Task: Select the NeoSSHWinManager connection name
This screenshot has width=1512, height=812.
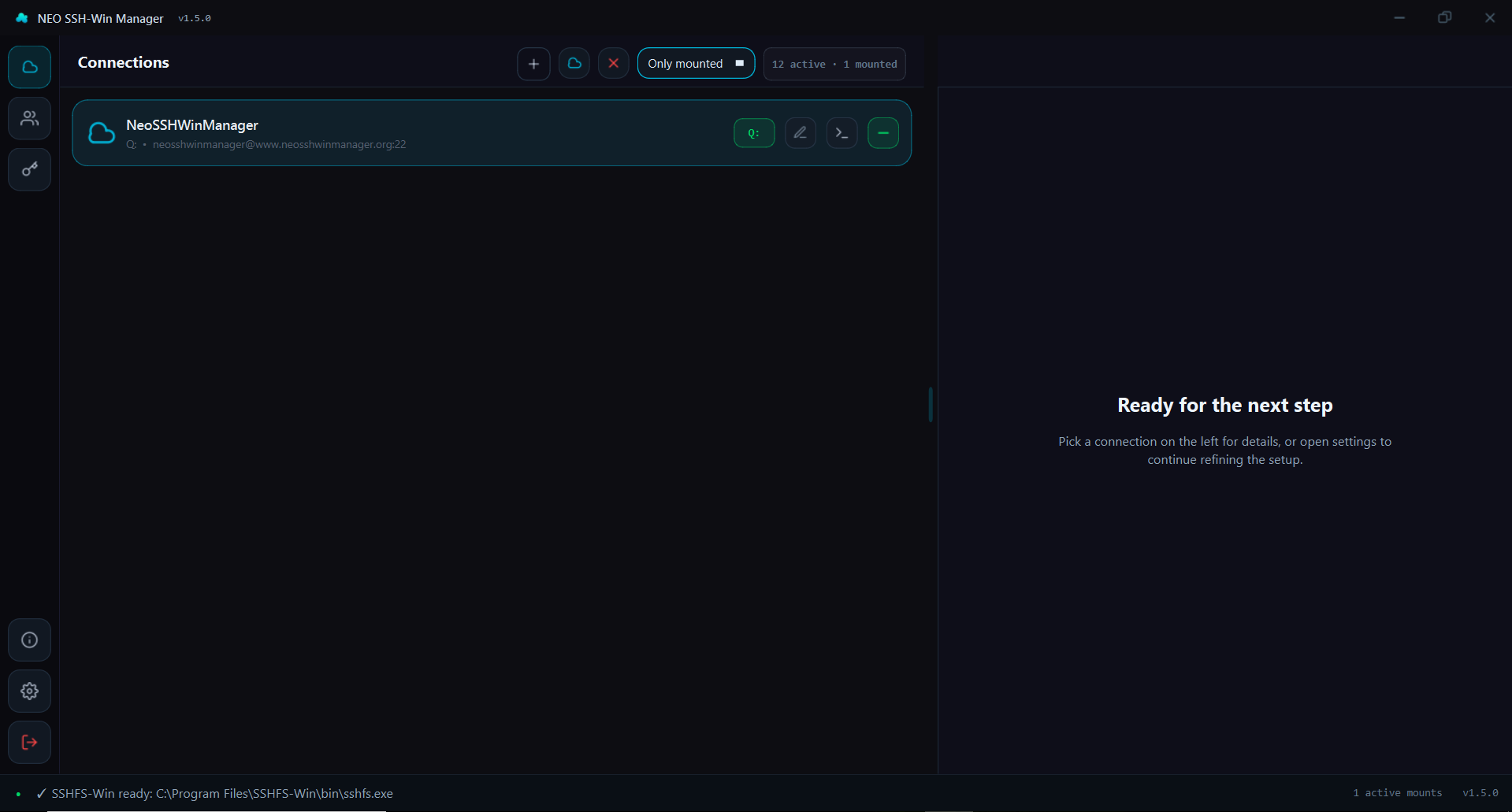Action: (192, 125)
